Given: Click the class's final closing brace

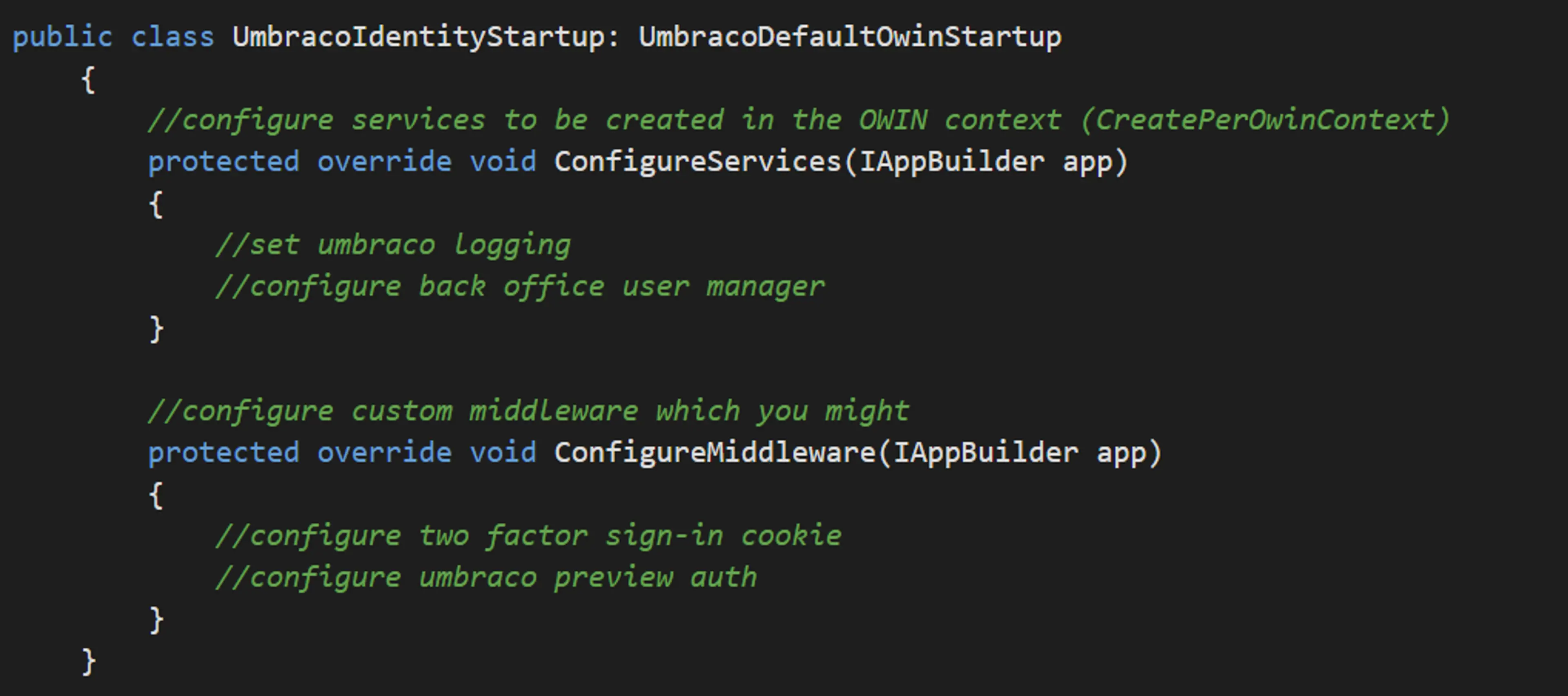Looking at the screenshot, I should [x=89, y=661].
